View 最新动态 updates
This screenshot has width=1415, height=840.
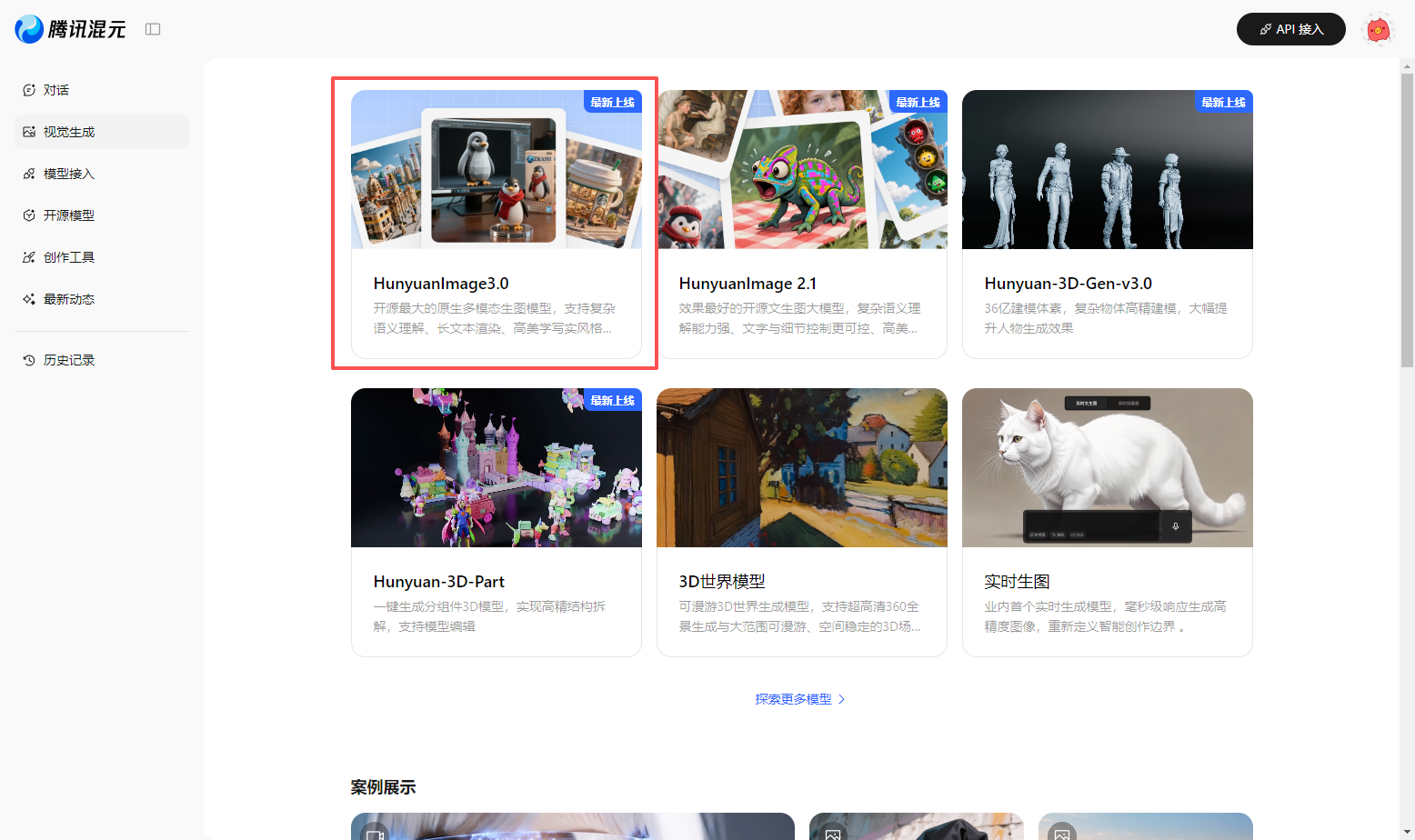pos(102,299)
